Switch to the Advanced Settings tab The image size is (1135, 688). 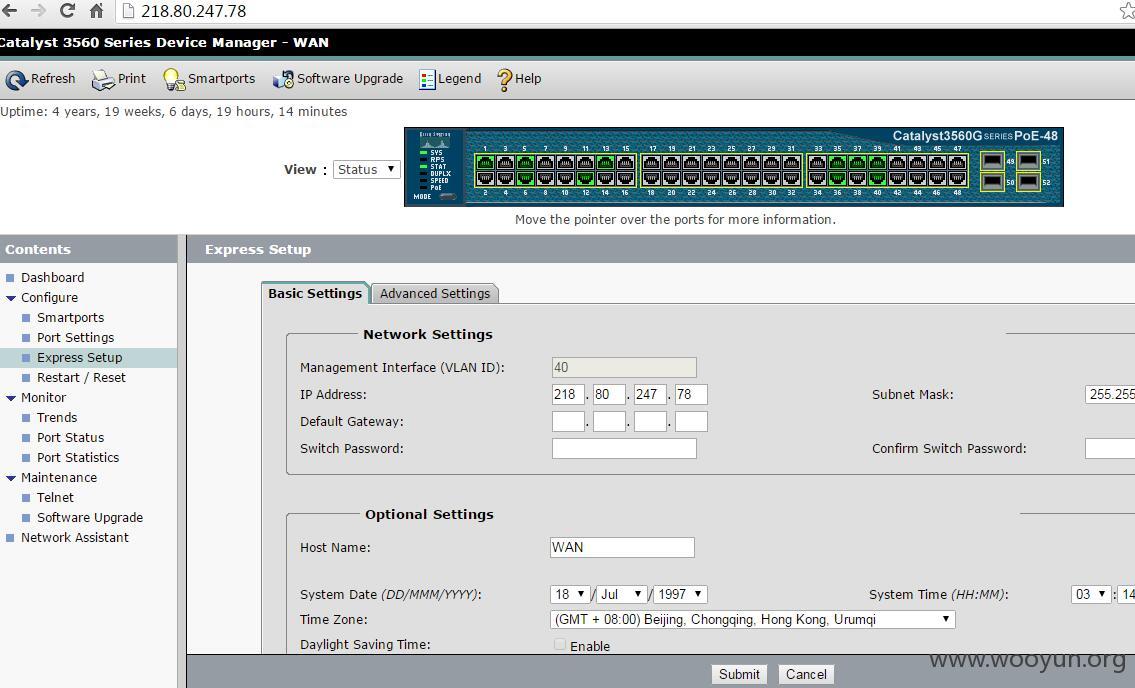[435, 293]
